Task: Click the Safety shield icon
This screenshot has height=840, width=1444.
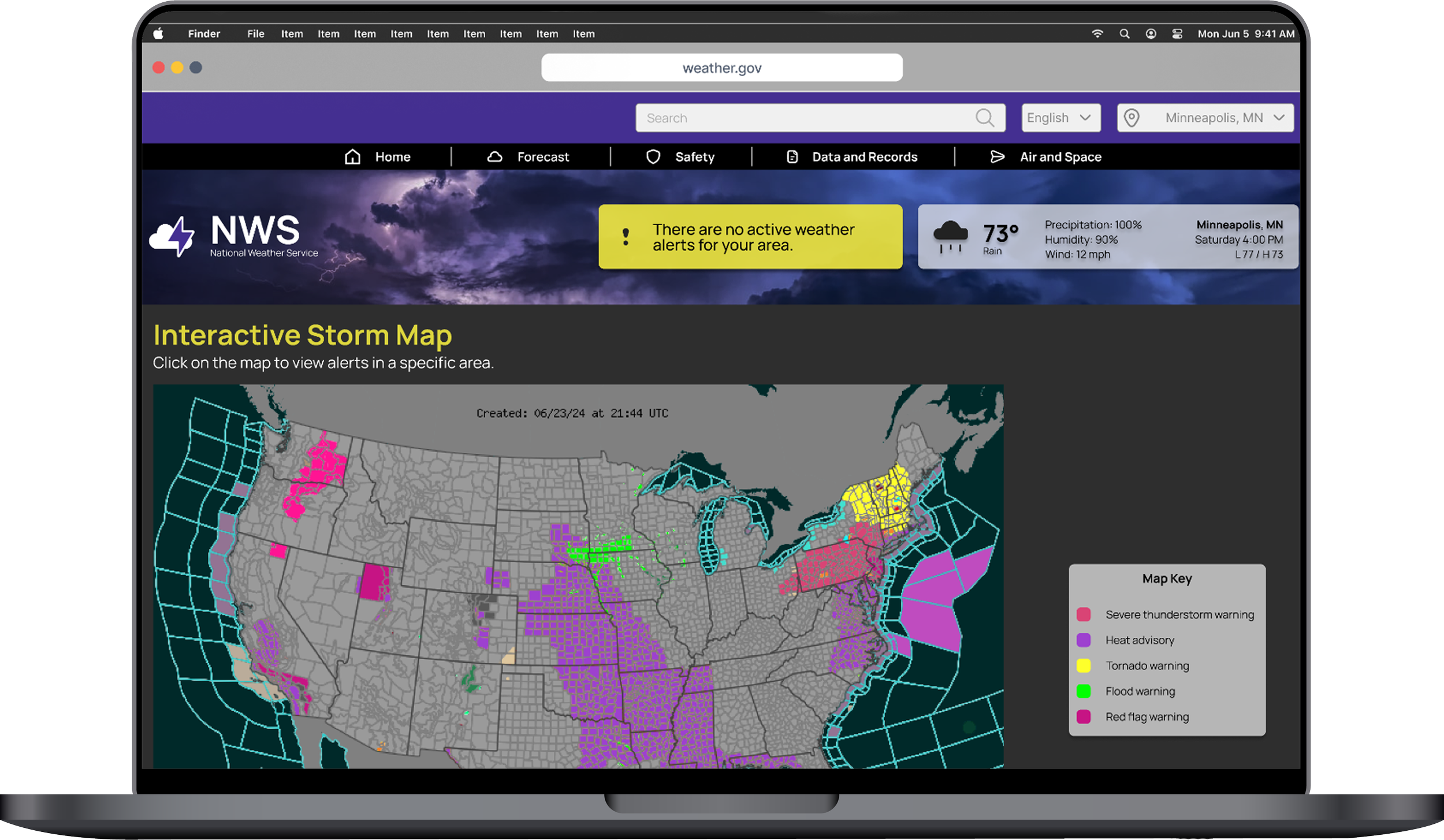Action: 653,157
